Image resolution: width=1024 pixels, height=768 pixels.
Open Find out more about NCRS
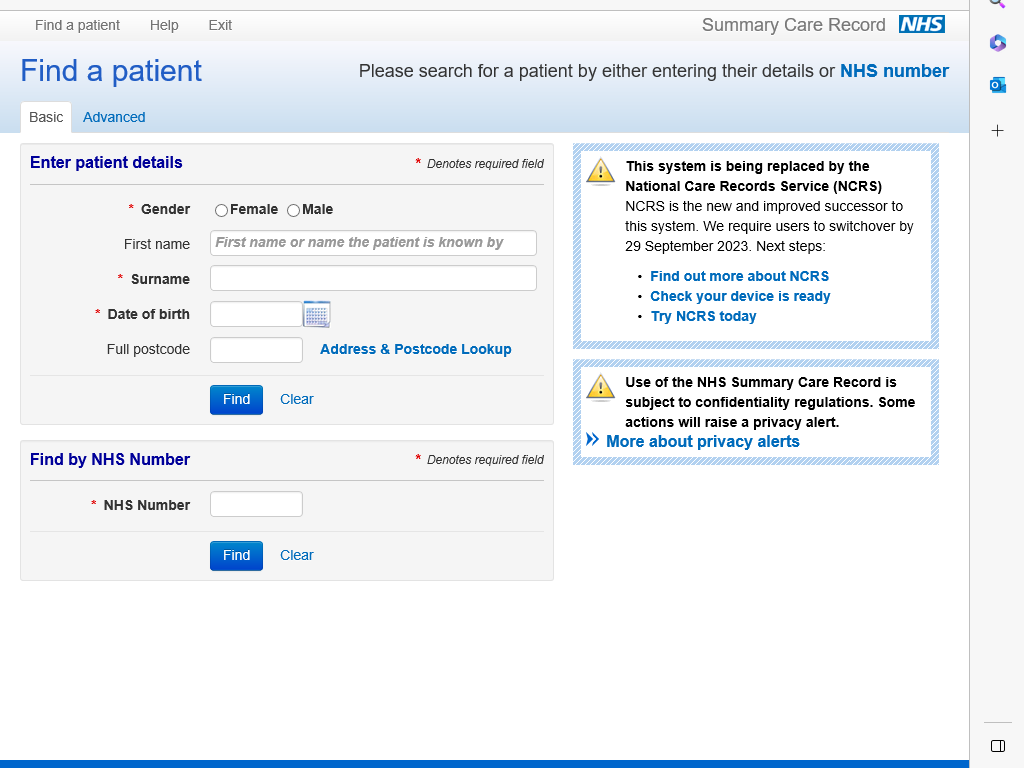click(739, 276)
